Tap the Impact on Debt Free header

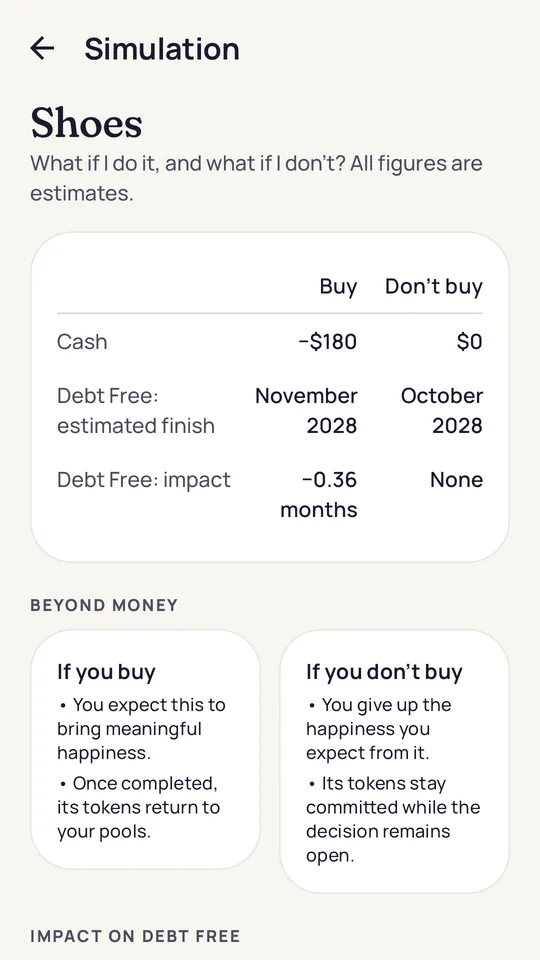point(135,936)
